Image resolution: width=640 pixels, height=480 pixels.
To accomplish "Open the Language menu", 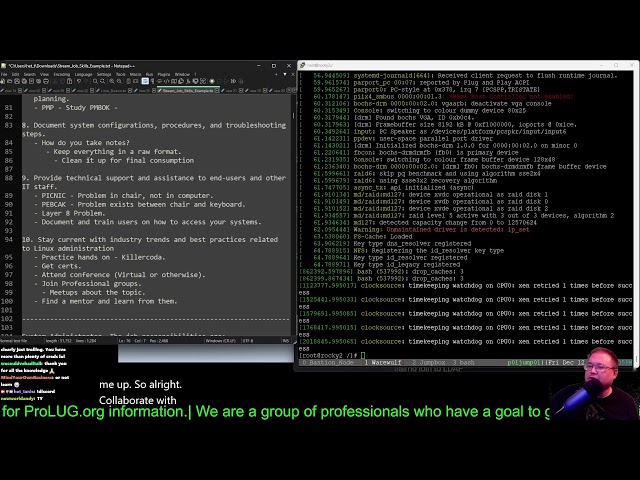I will click(x=84, y=74).
